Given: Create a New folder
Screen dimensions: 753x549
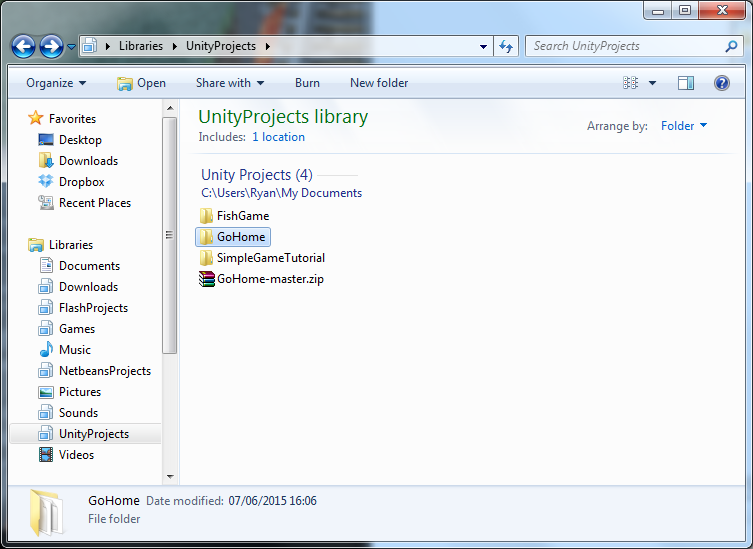Looking at the screenshot, I should point(379,83).
